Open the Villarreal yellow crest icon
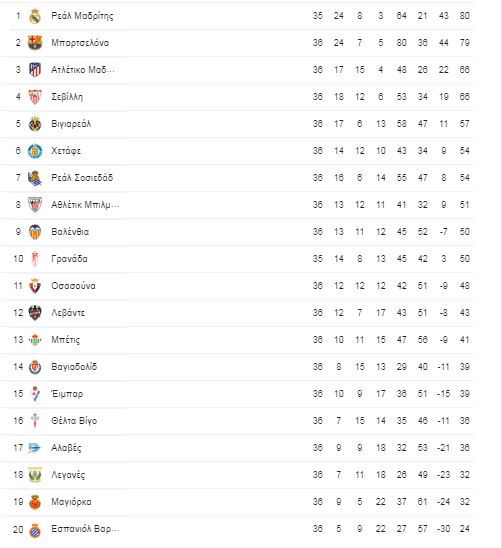This screenshot has height=548, width=502. coord(35,124)
